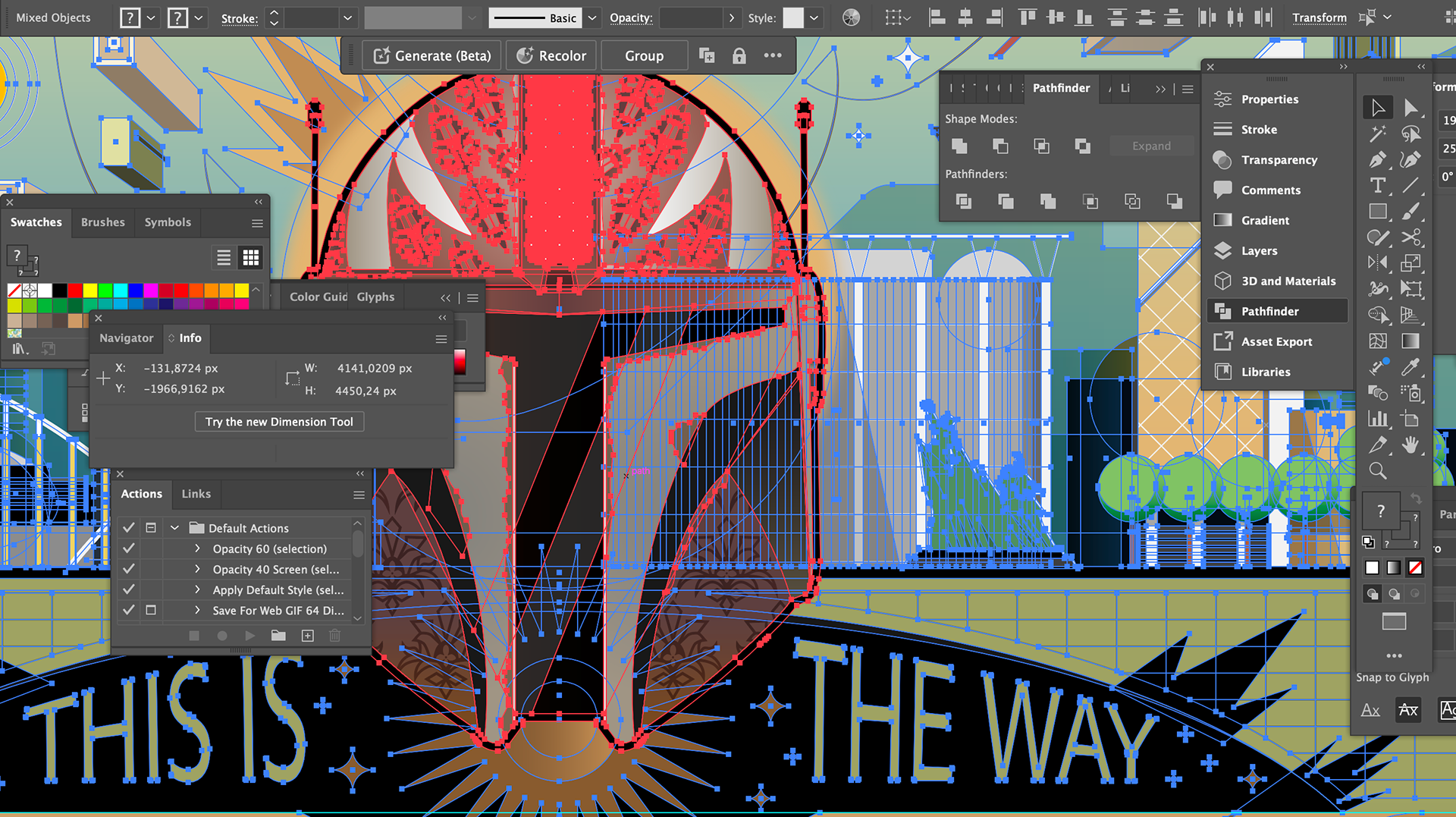Open the Style dropdown arrow
Viewport: 1456px width, 817px height.
pos(814,17)
